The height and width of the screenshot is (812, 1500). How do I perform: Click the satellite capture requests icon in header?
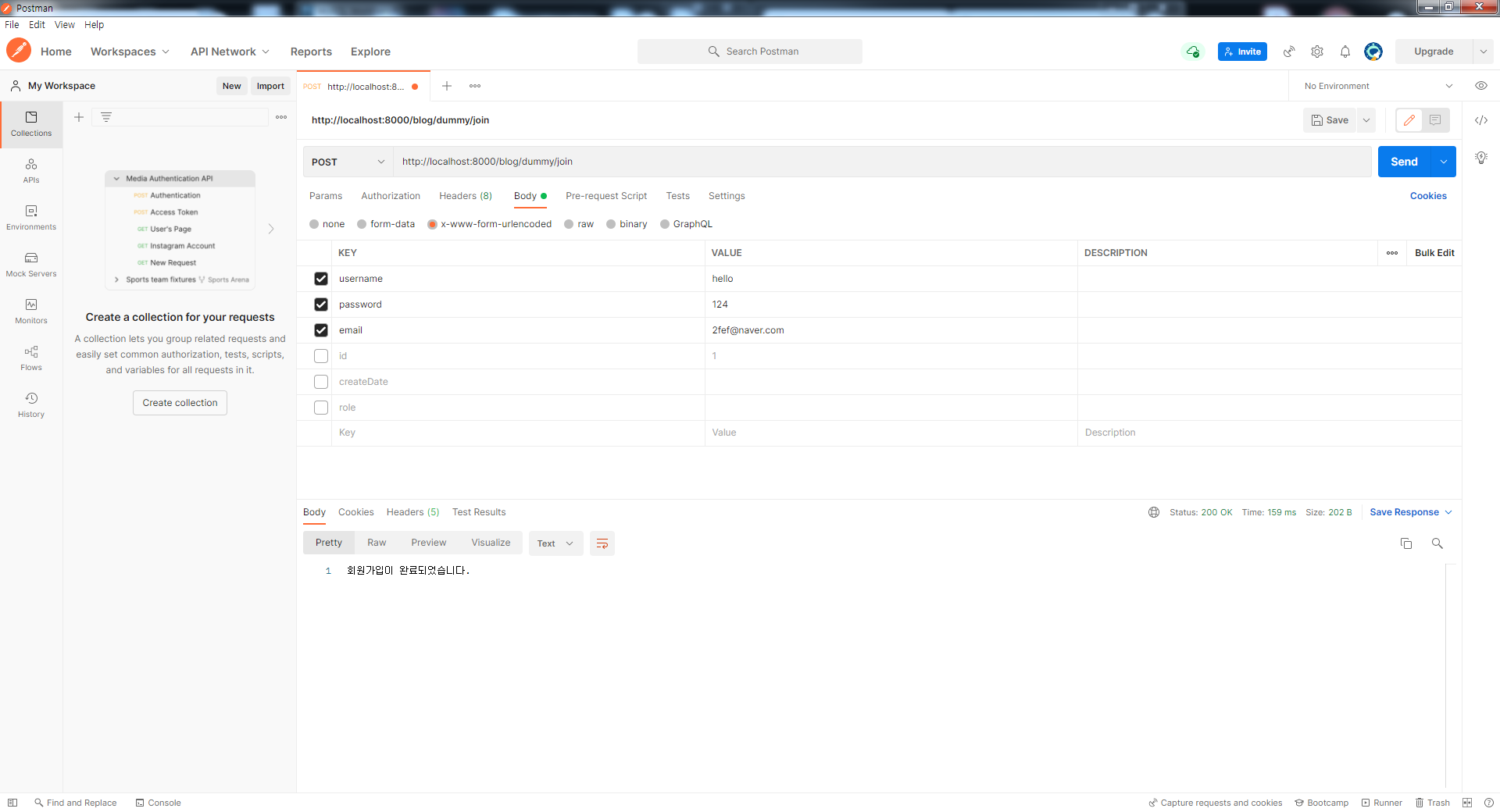(1289, 52)
